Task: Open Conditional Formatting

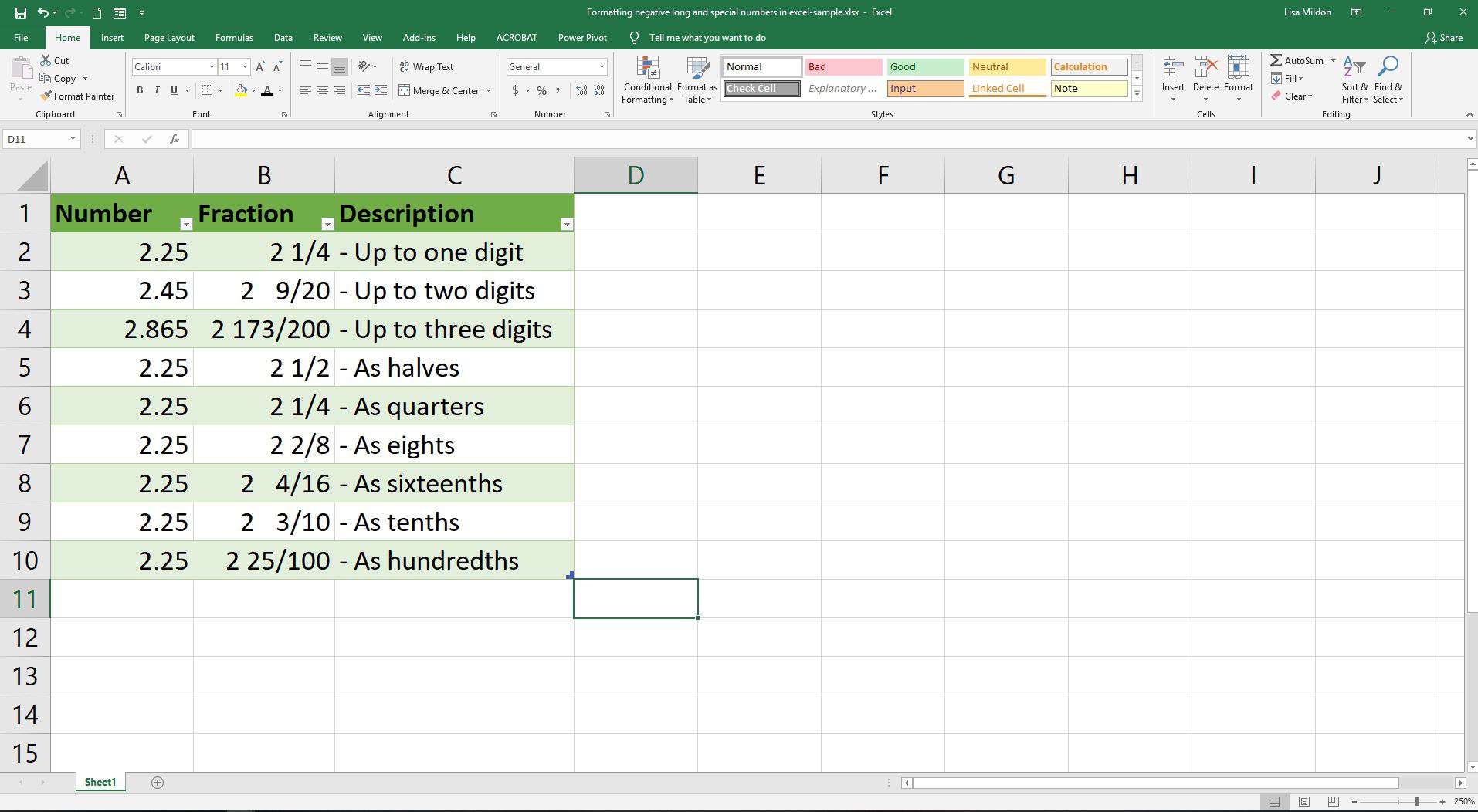Action: point(647,80)
